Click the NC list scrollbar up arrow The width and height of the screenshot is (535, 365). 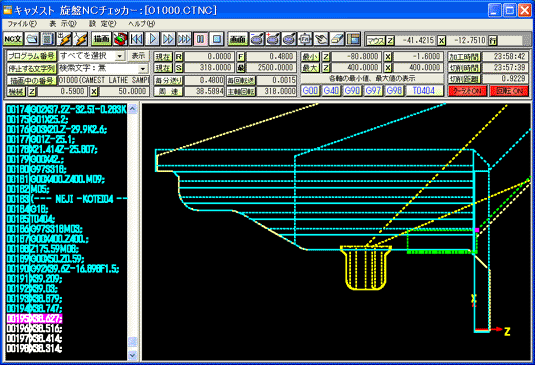point(133,109)
